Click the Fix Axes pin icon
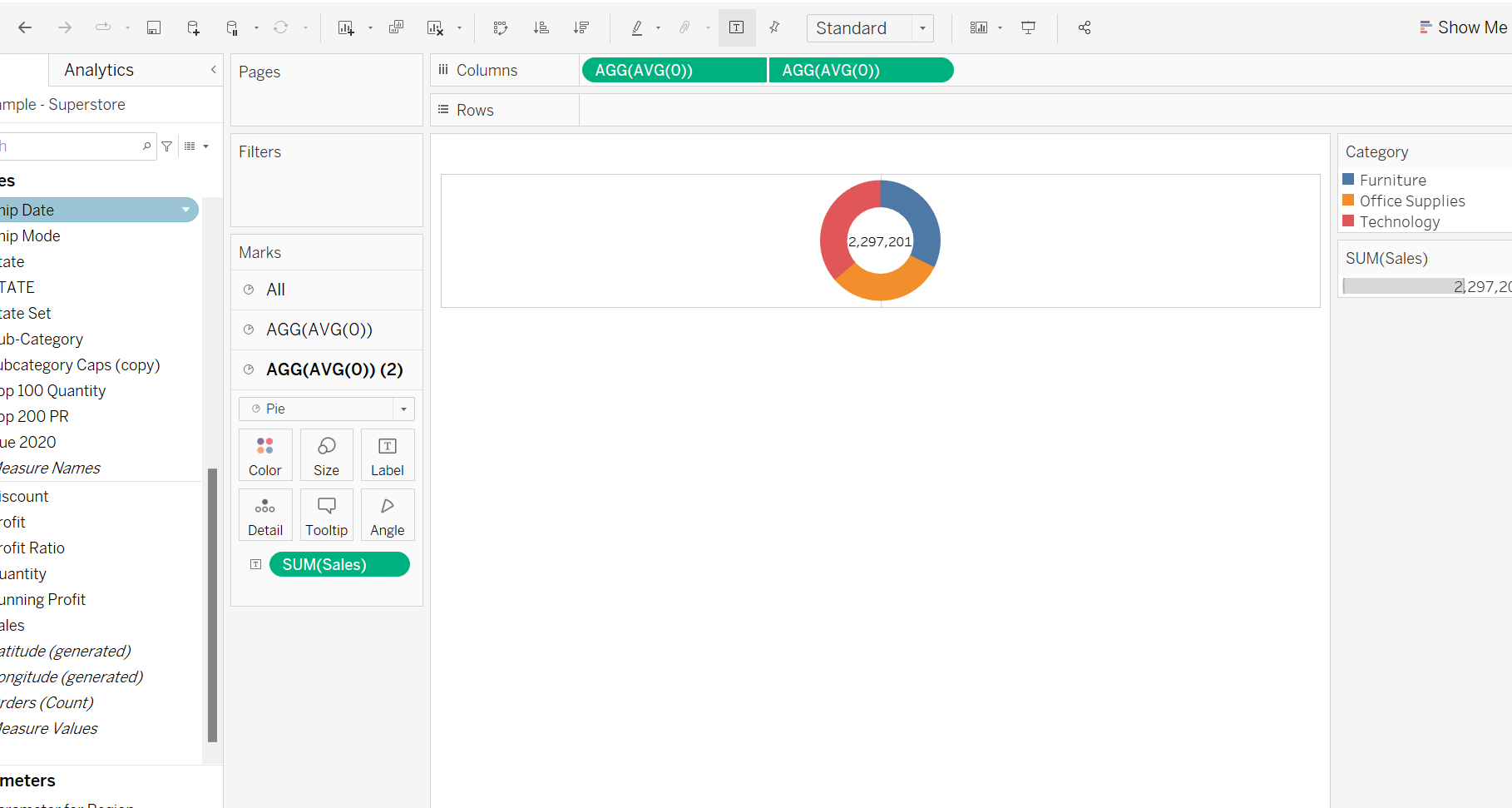 coord(774,27)
